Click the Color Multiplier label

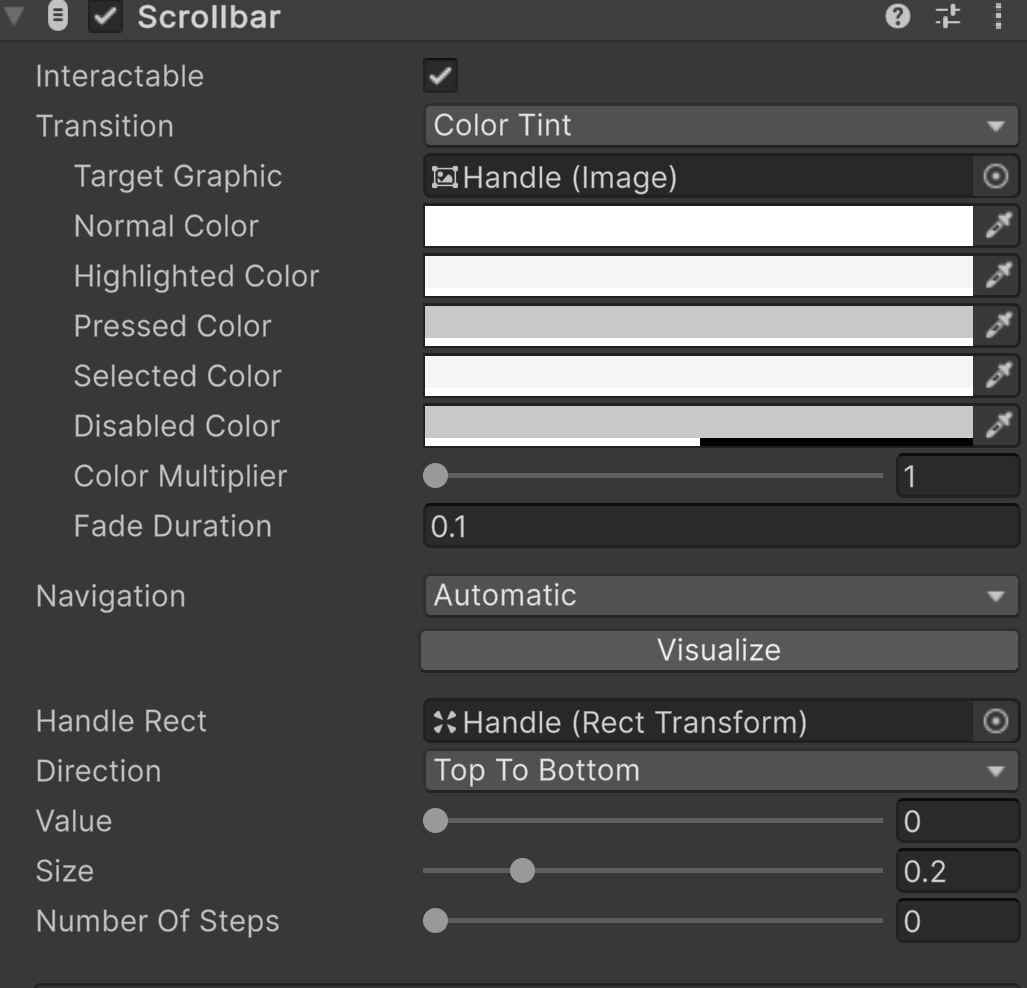click(x=180, y=476)
